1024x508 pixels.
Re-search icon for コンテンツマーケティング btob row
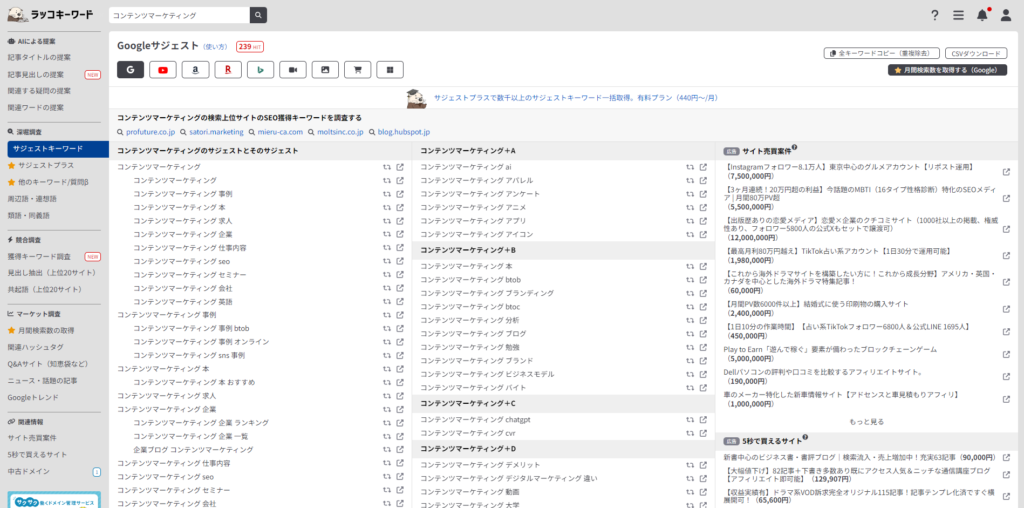tap(690, 279)
